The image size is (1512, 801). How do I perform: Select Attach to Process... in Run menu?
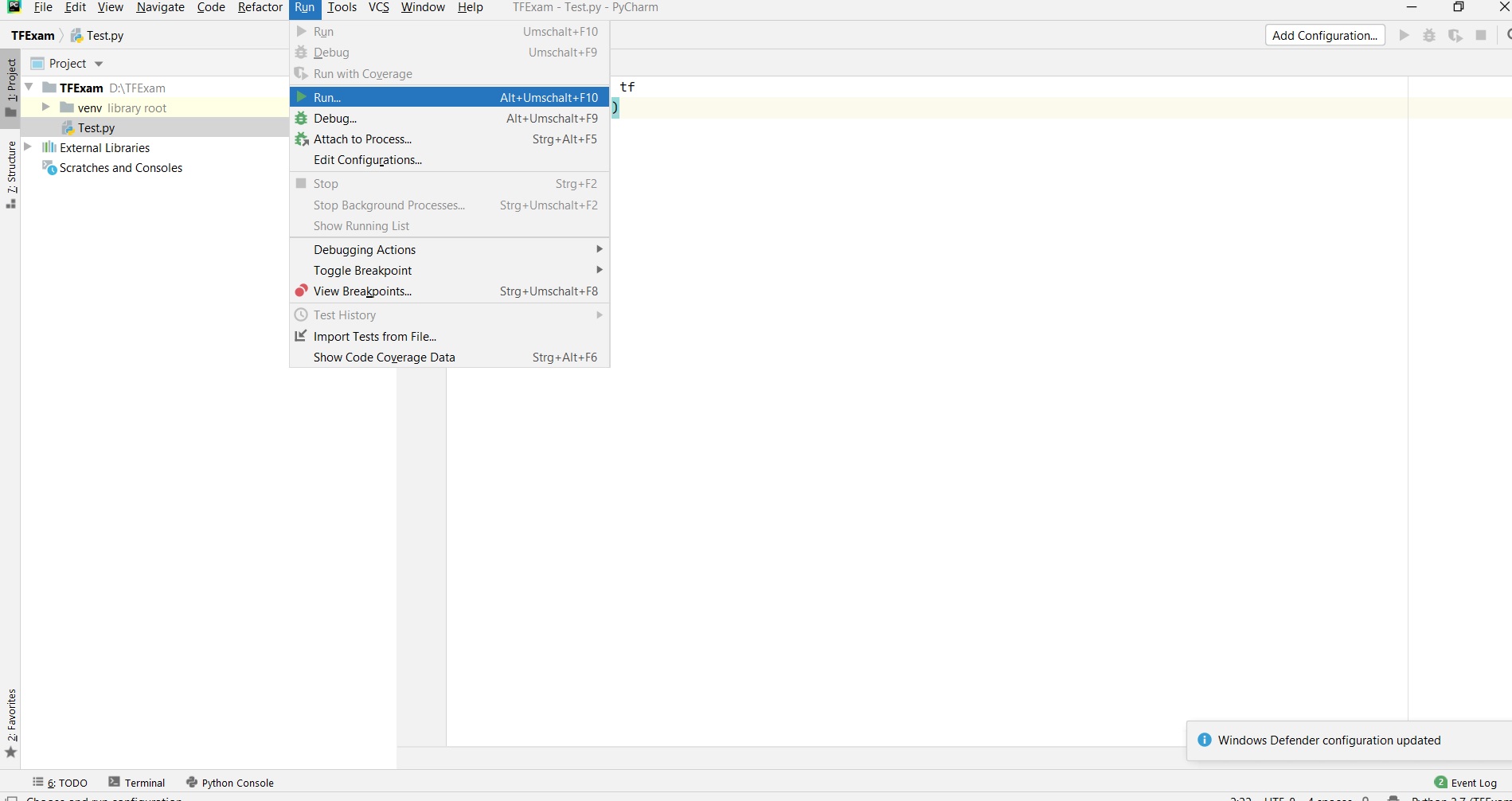pos(449,139)
